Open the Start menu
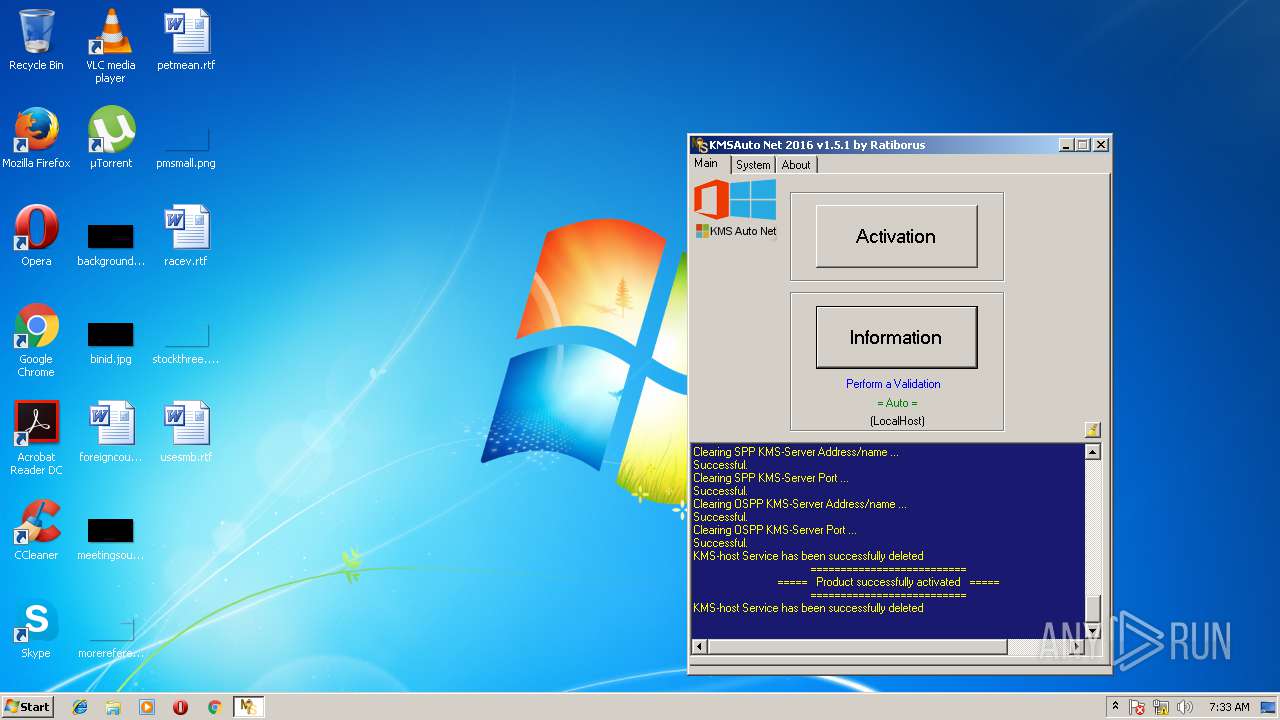 pyautogui.click(x=27, y=707)
